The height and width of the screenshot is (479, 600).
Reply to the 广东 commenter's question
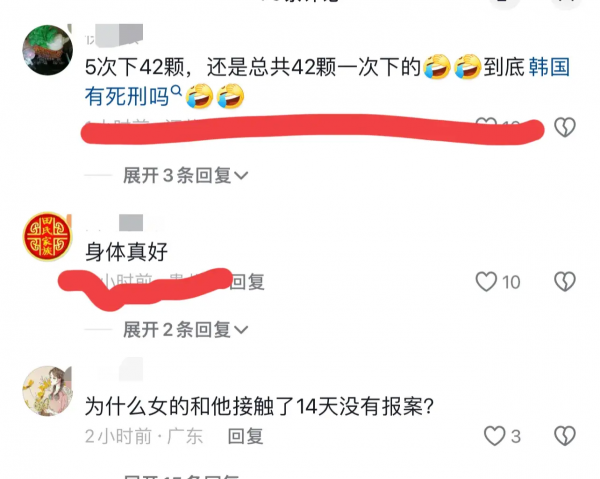tap(245, 437)
